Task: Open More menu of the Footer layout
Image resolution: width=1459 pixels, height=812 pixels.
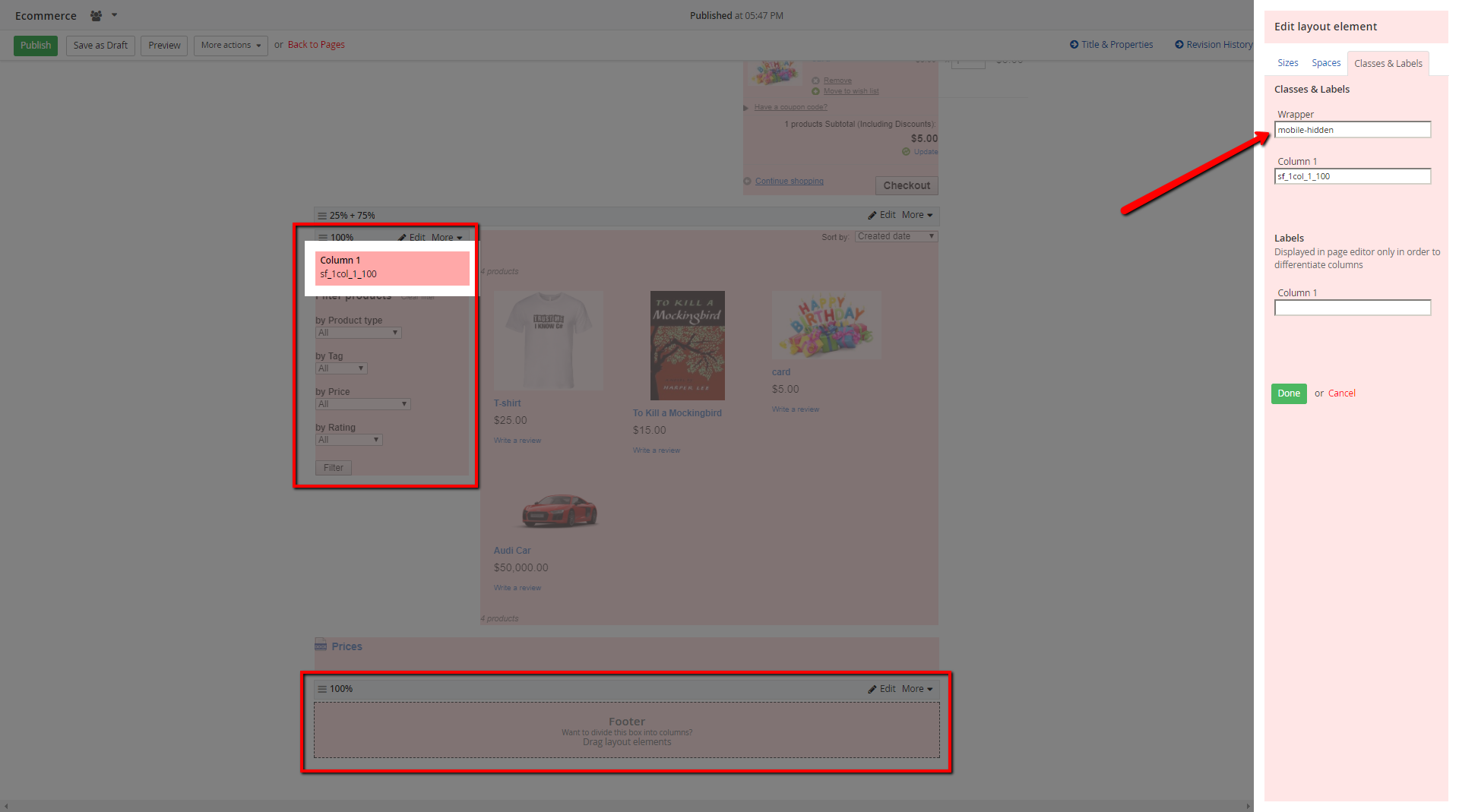Action: [916, 689]
